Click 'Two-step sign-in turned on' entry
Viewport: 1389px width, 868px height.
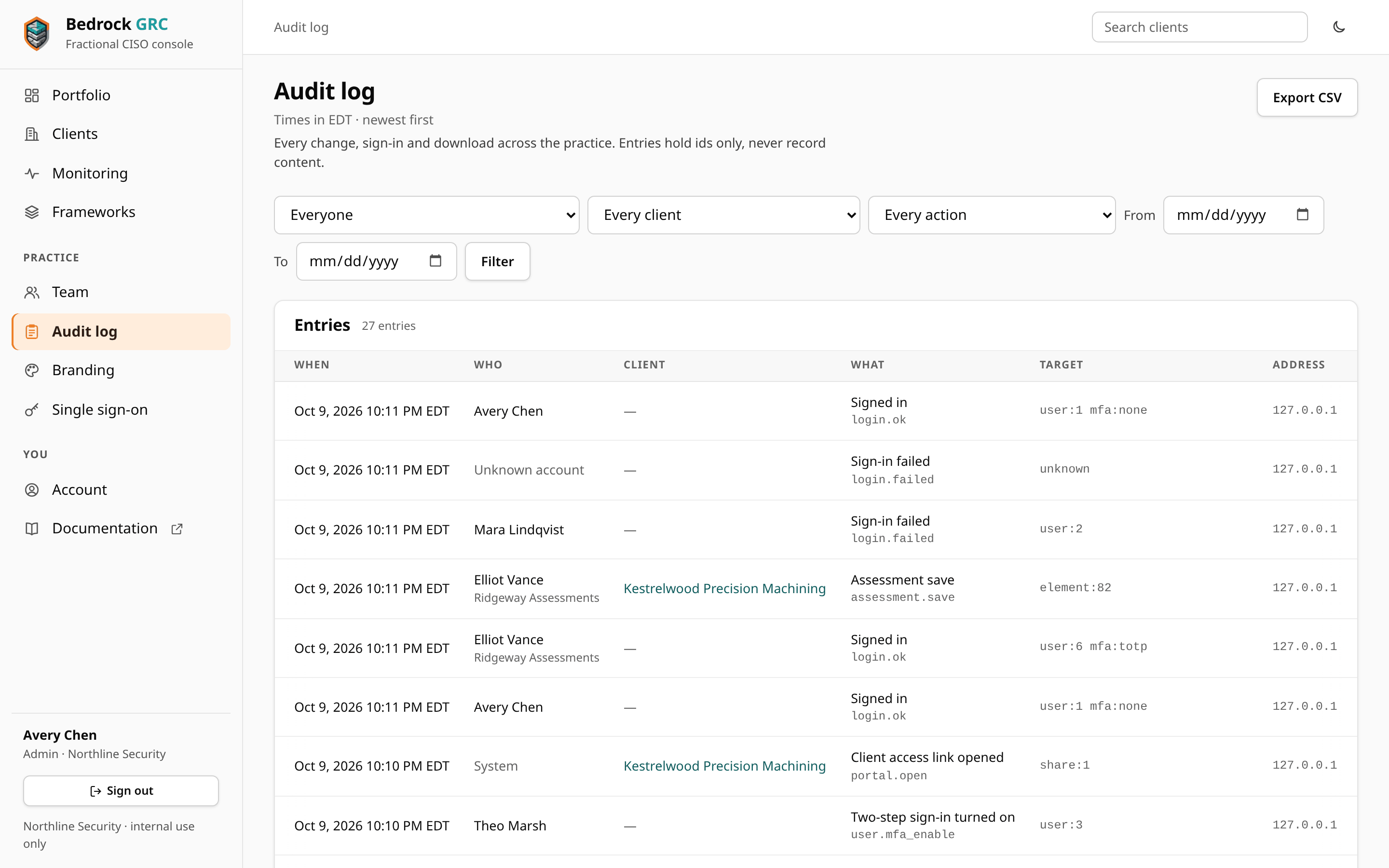(932, 817)
